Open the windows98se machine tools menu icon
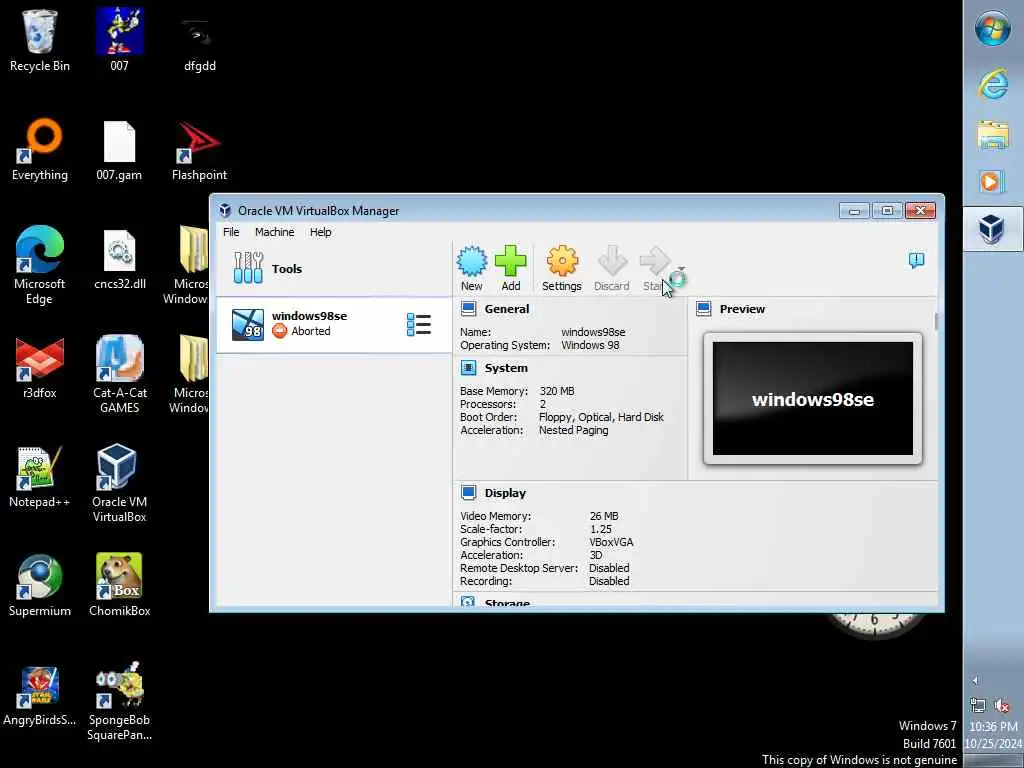Viewport: 1024px width, 768px height. pos(419,325)
